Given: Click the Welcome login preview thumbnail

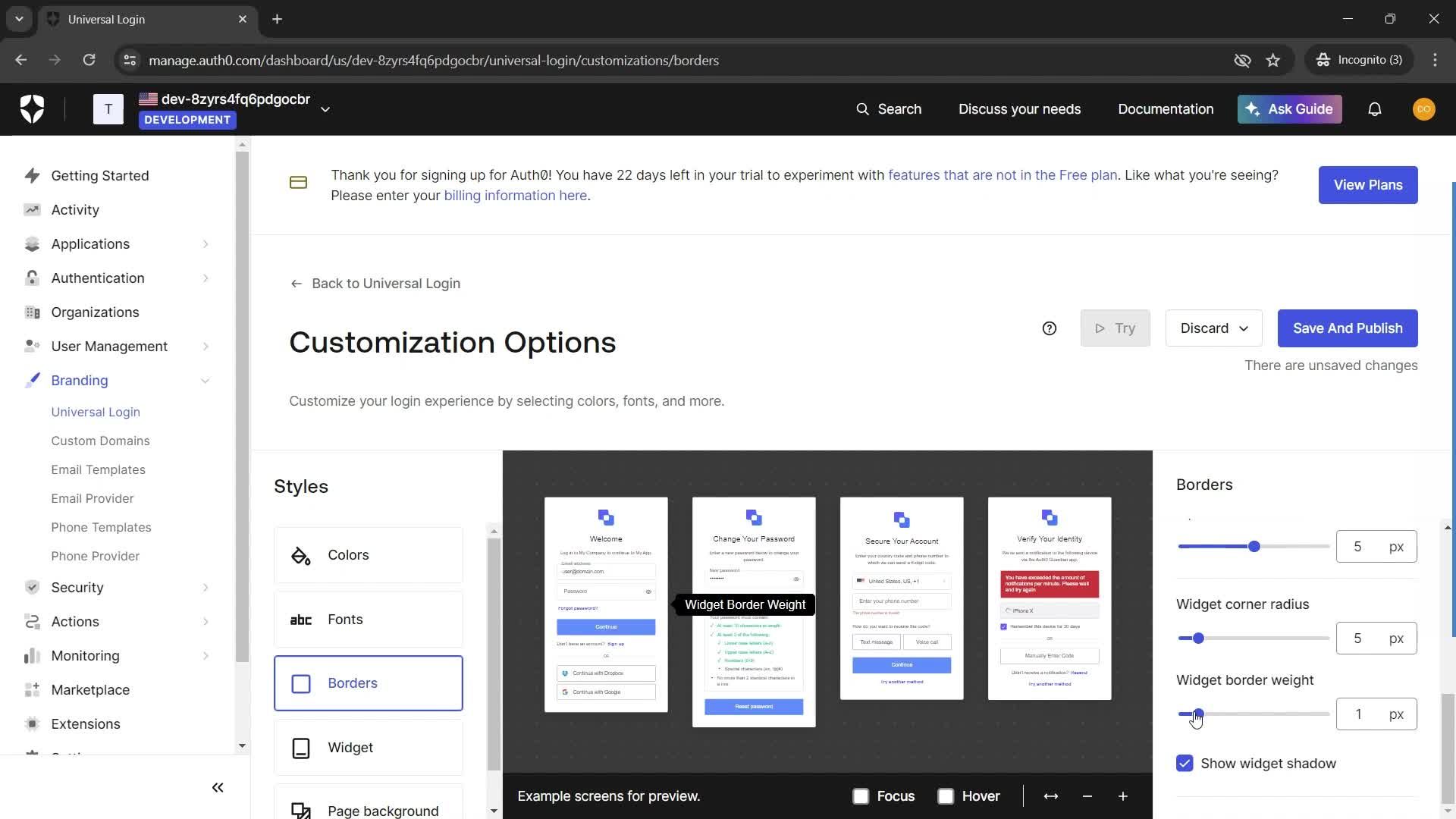Looking at the screenshot, I should point(606,604).
